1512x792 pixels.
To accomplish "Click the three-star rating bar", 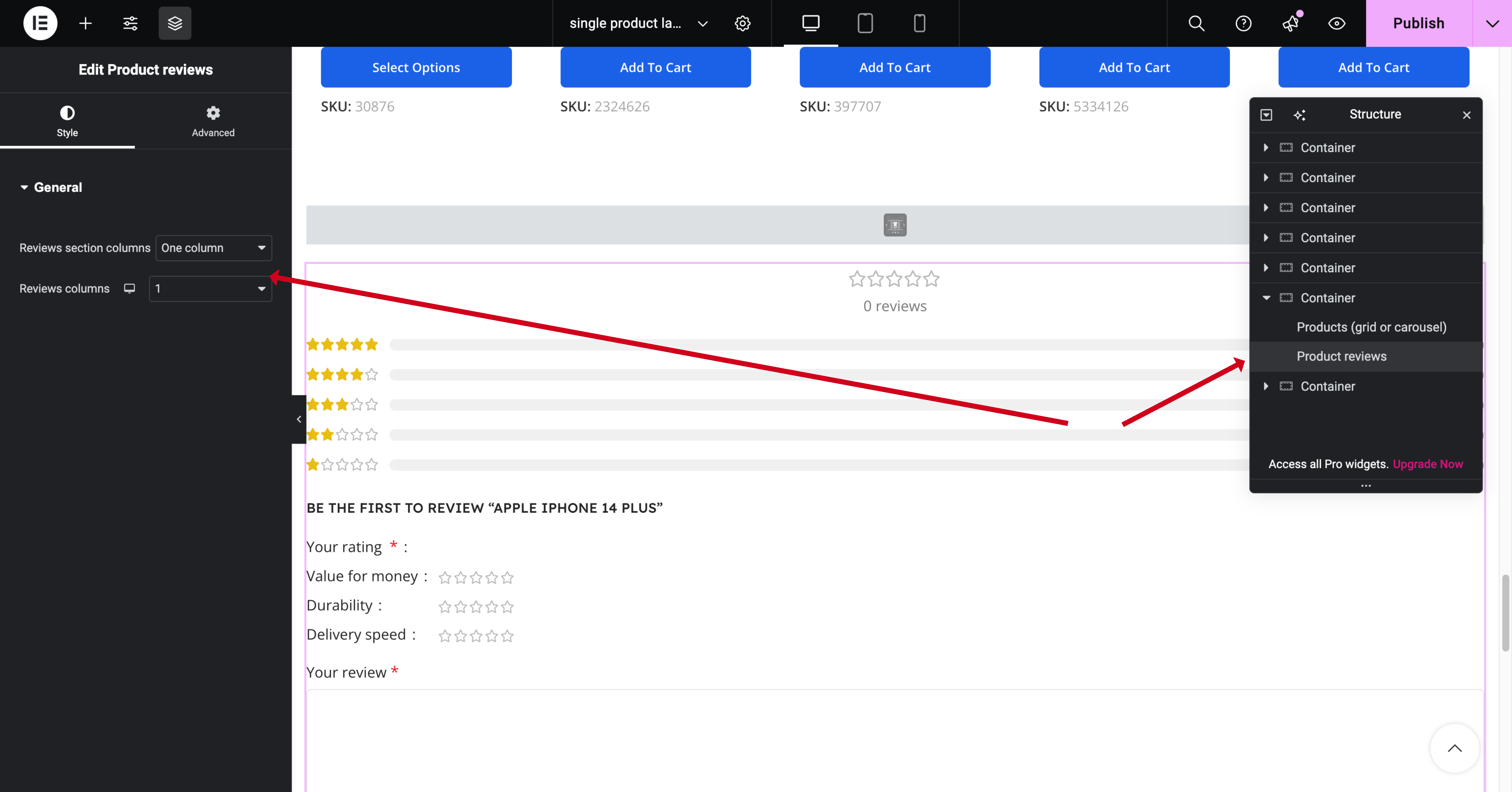I will (819, 405).
